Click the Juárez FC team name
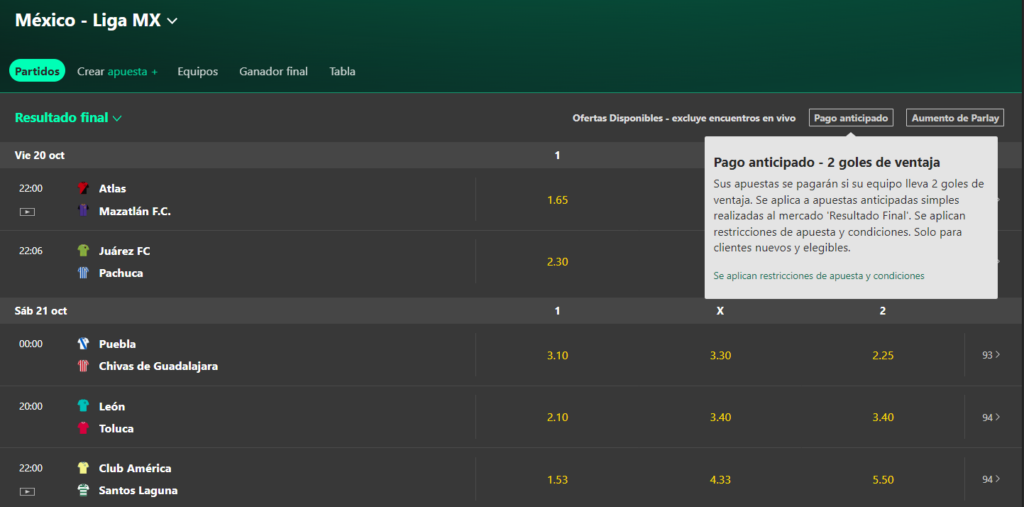Viewport: 1024px width, 507px height. [125, 251]
